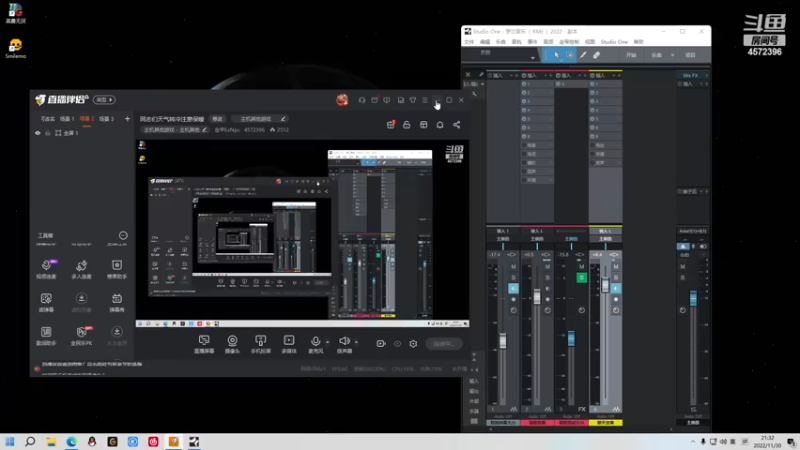The height and width of the screenshot is (450, 800).
Task: Open insert dropdown on fourth mixer channel
Action: (x=613, y=76)
